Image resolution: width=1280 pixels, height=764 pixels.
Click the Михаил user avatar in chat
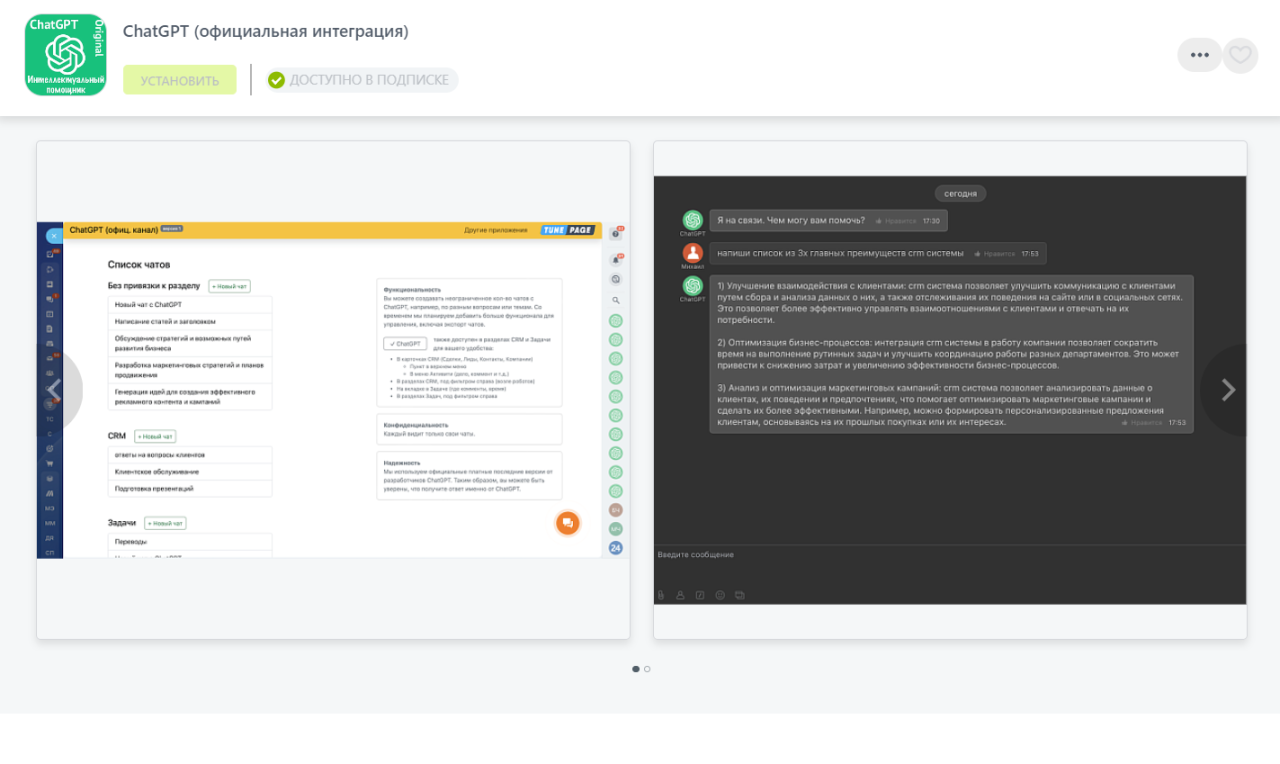coord(693,253)
